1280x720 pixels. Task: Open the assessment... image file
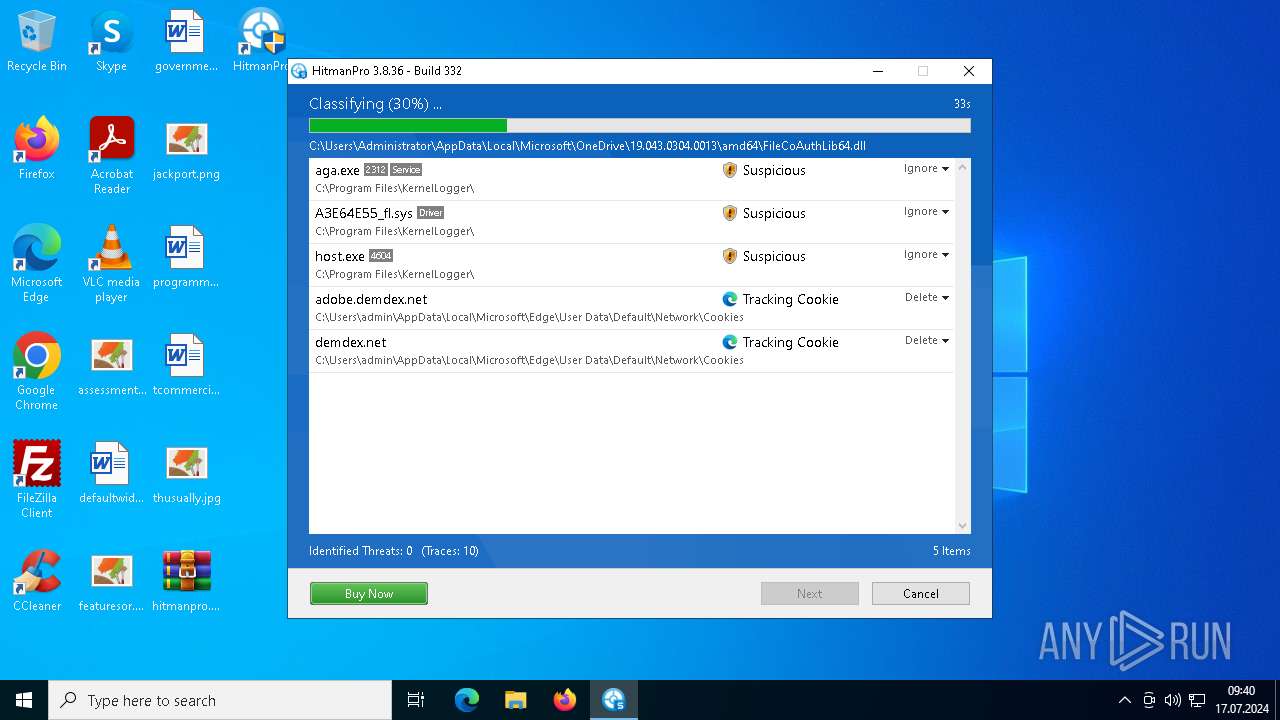pos(111,365)
